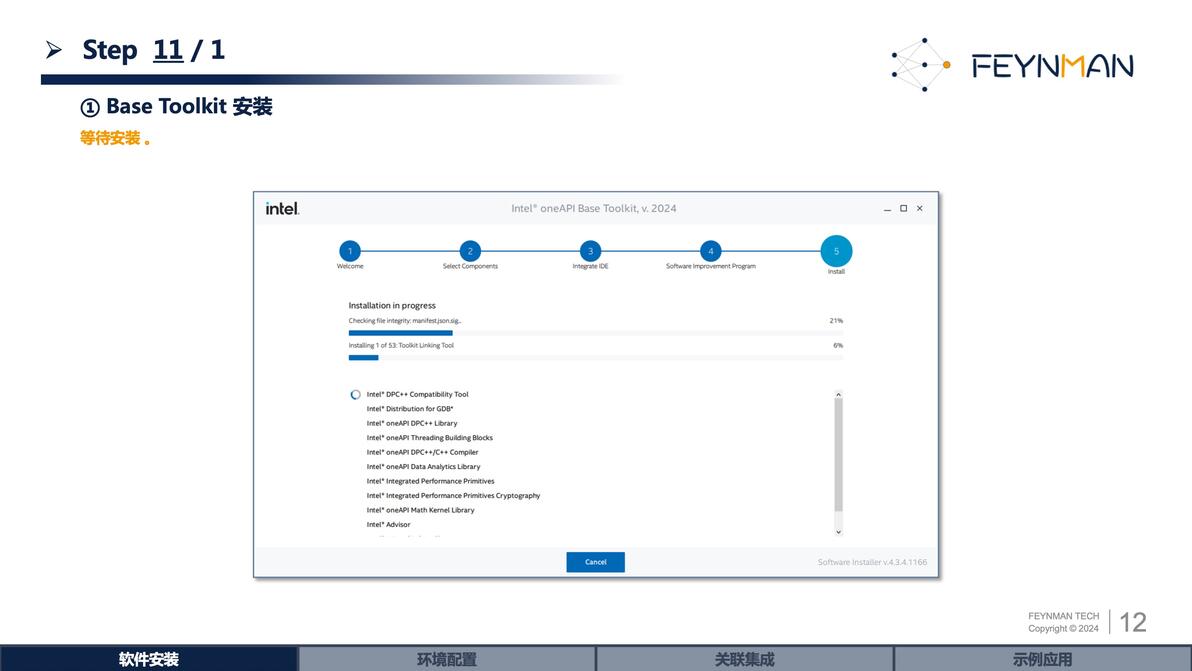Viewport: 1192px width, 671px height.
Task: Click step 5 Install circle
Action: click(x=836, y=251)
